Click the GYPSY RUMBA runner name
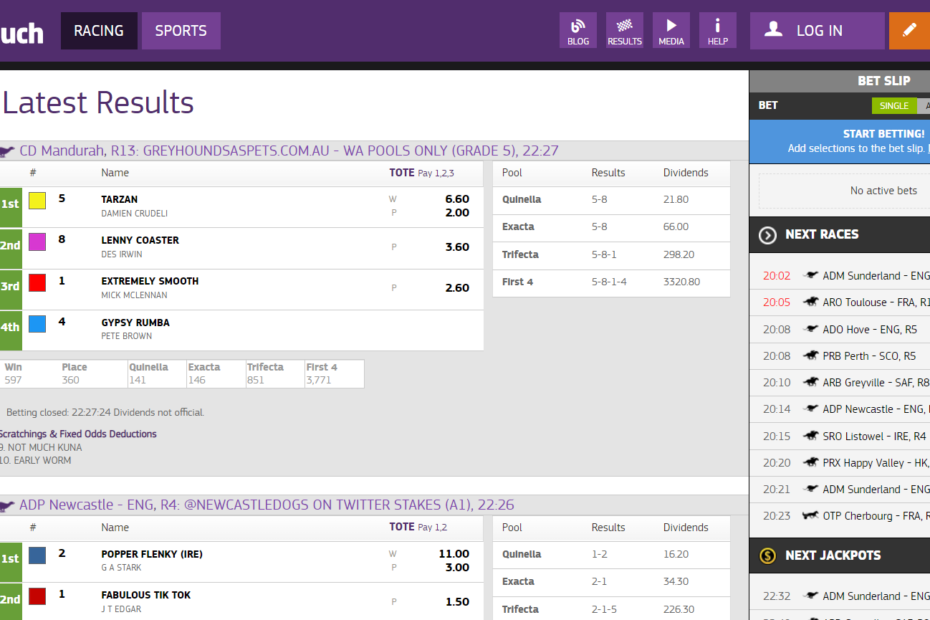The width and height of the screenshot is (930, 620). pos(135,323)
